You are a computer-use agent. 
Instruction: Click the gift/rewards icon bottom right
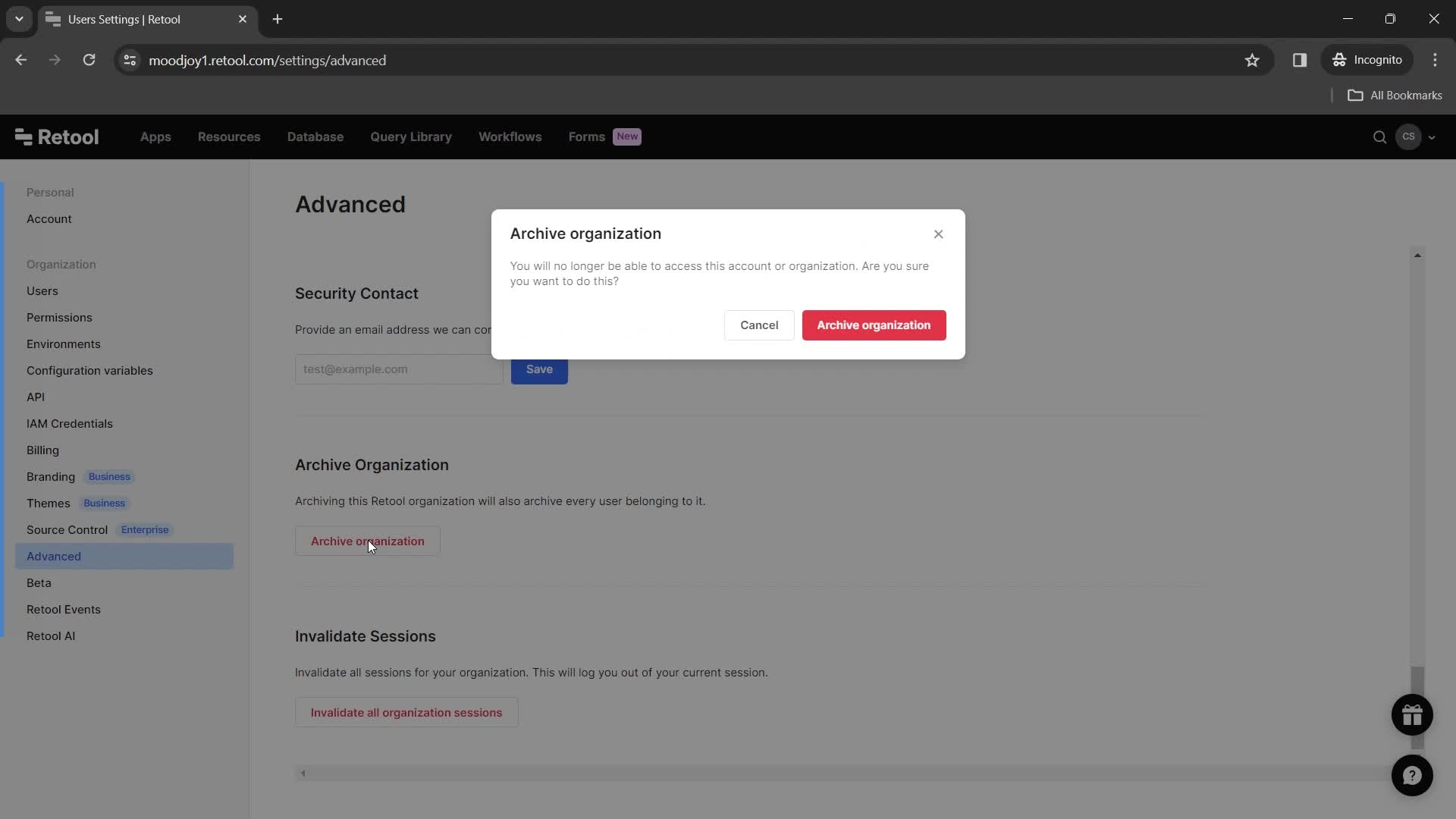click(x=1414, y=715)
